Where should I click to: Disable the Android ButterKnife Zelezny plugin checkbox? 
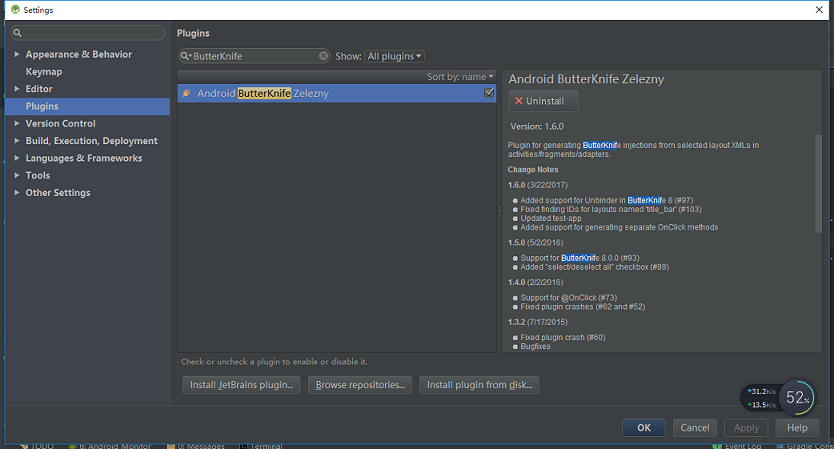point(489,93)
